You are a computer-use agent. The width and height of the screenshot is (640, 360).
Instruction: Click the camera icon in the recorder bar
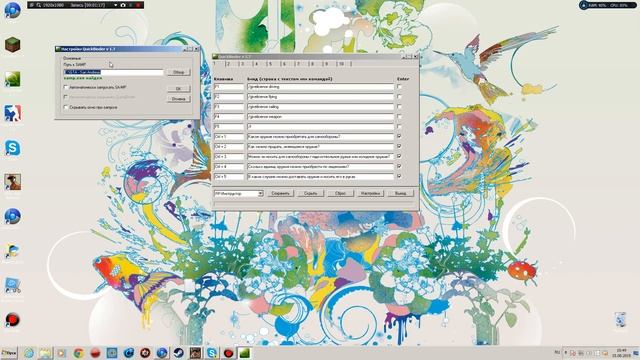123,5
